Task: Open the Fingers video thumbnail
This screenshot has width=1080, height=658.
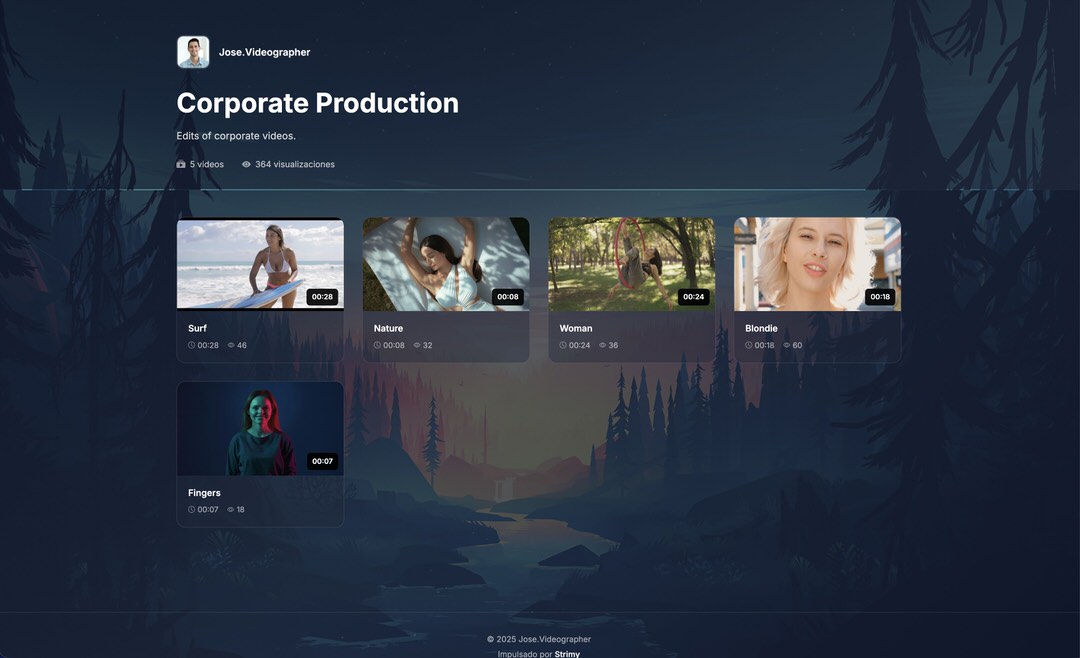Action: [x=260, y=428]
